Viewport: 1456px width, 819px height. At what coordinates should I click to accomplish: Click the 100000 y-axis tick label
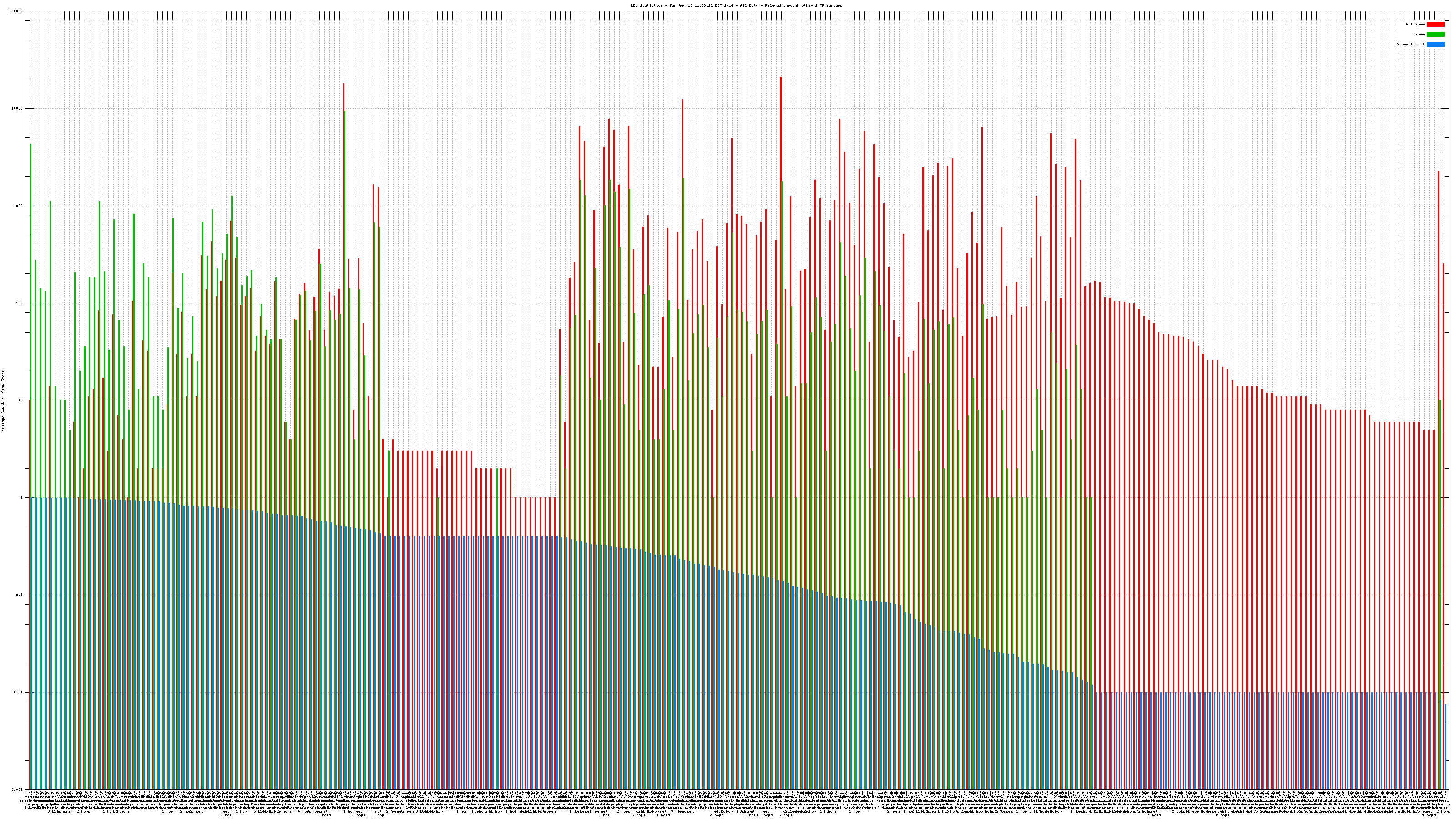16,11
